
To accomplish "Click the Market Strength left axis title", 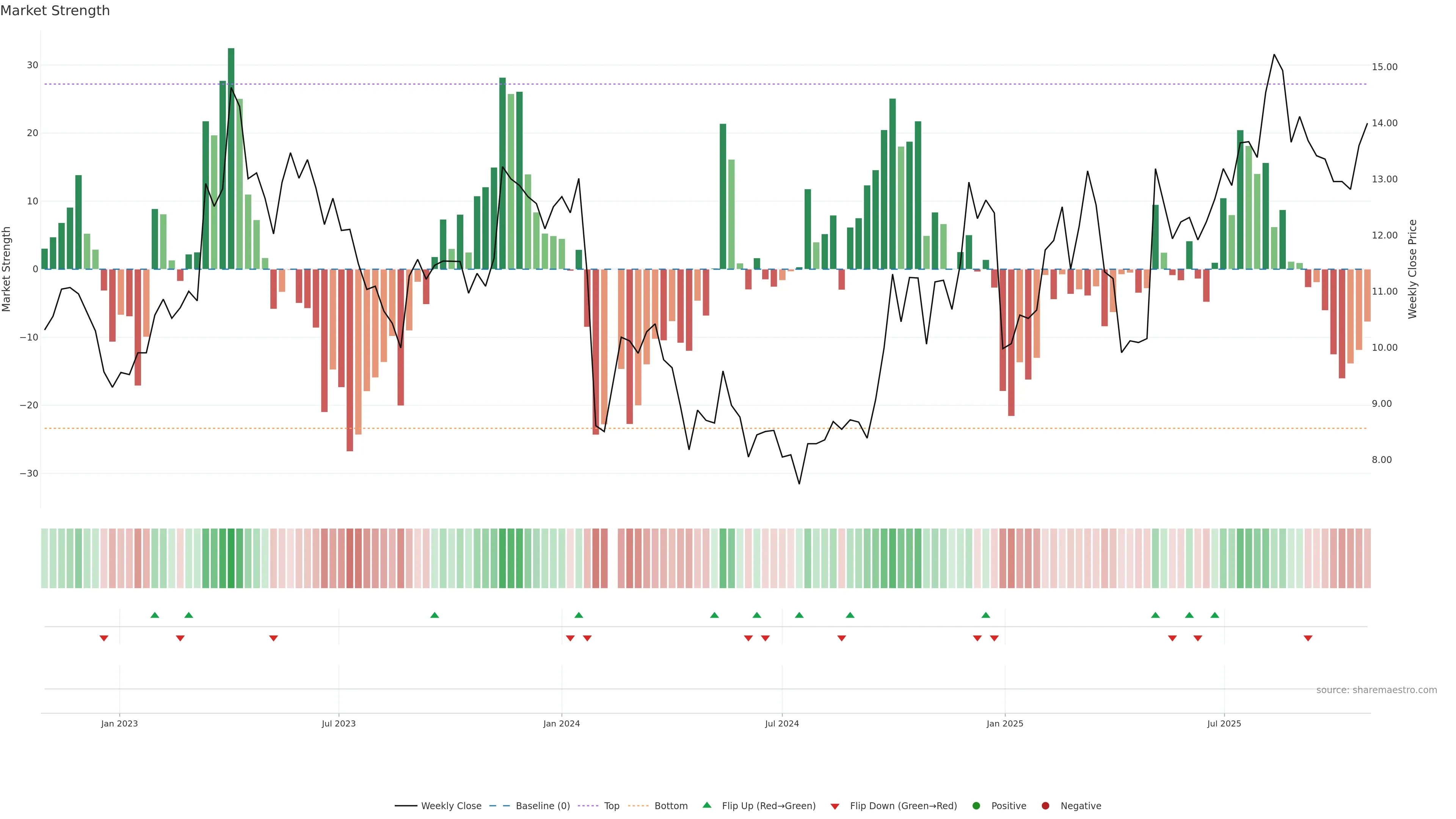I will (x=7, y=269).
